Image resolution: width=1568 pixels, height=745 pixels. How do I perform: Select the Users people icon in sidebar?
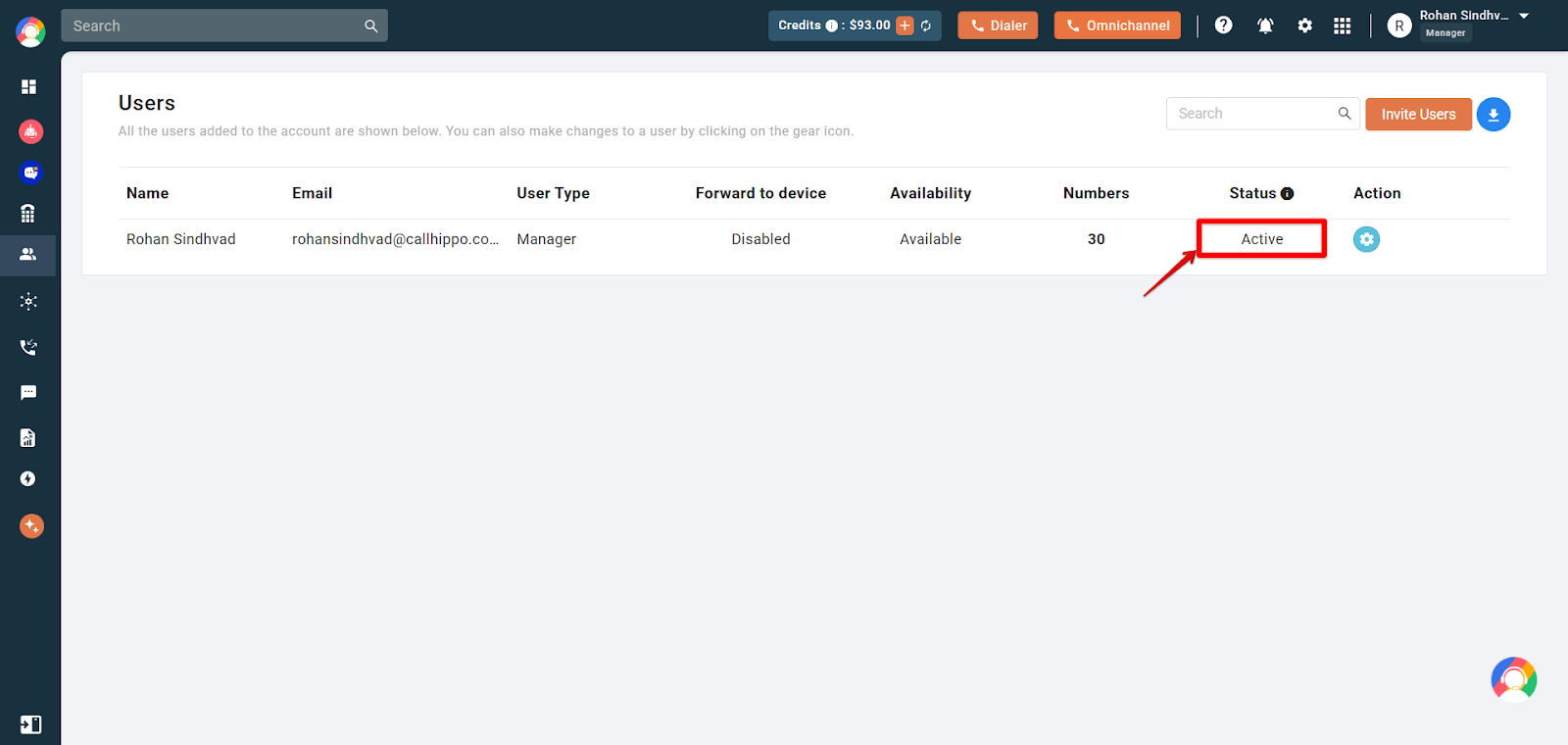point(28,255)
